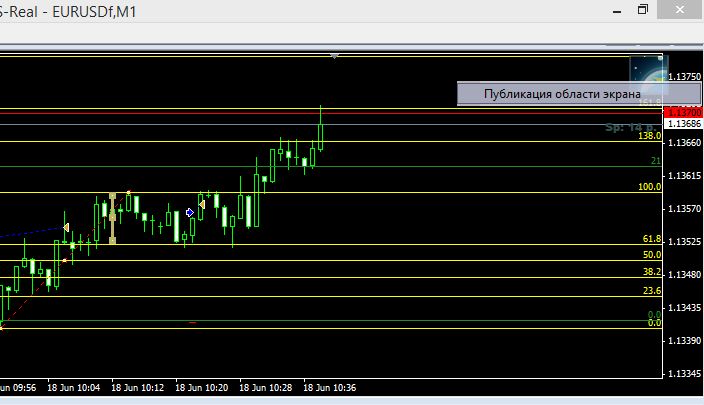This screenshot has height=405, width=704.
Task: Click the "Sp: 14 p." spread label
Action: point(630,128)
